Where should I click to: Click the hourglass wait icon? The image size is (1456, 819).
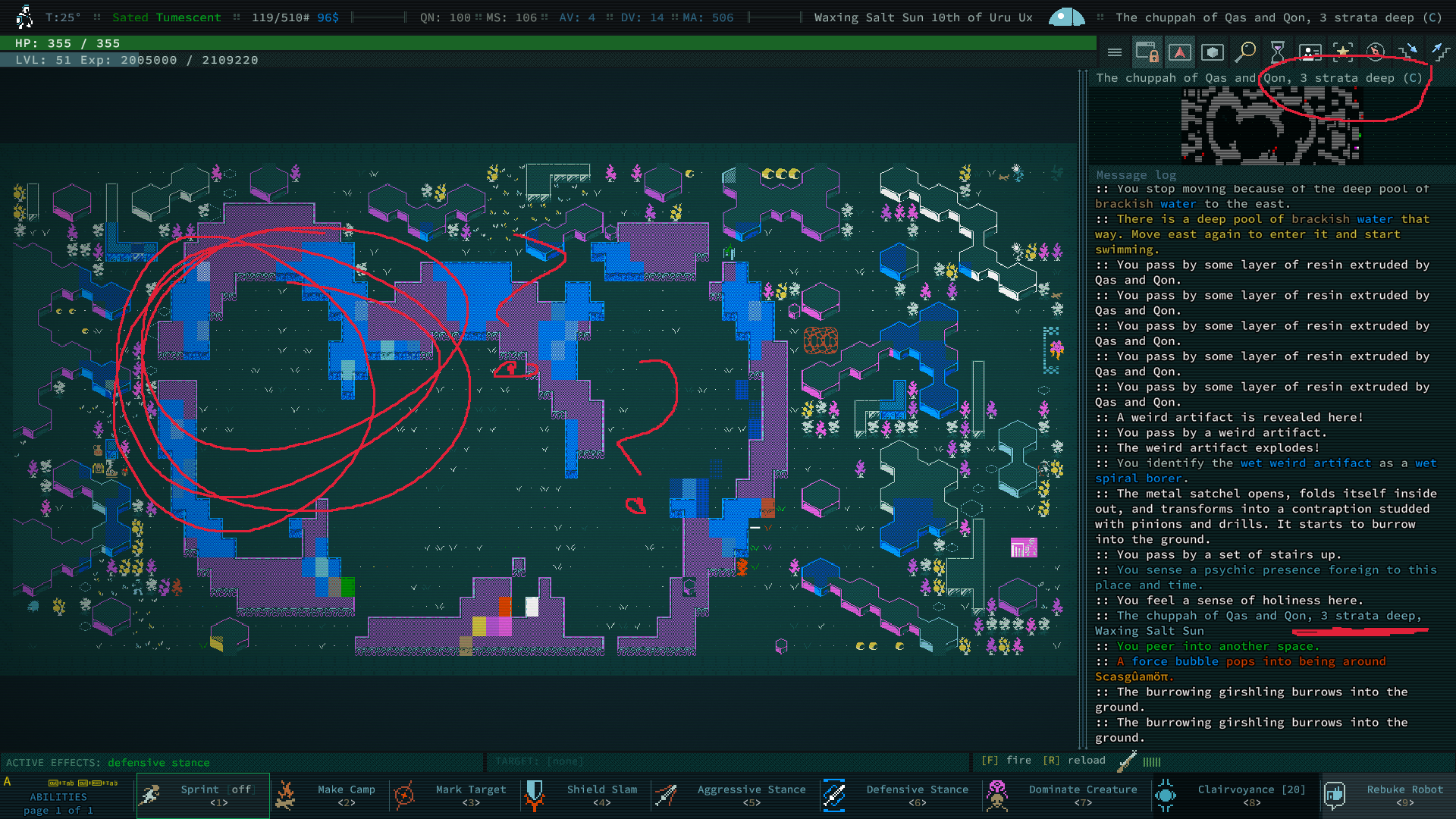tap(1277, 52)
